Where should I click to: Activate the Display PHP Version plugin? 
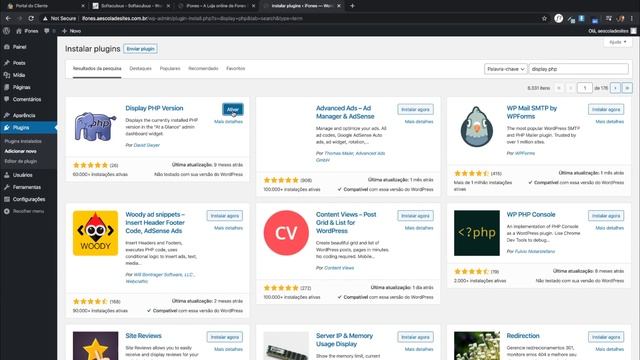(233, 109)
